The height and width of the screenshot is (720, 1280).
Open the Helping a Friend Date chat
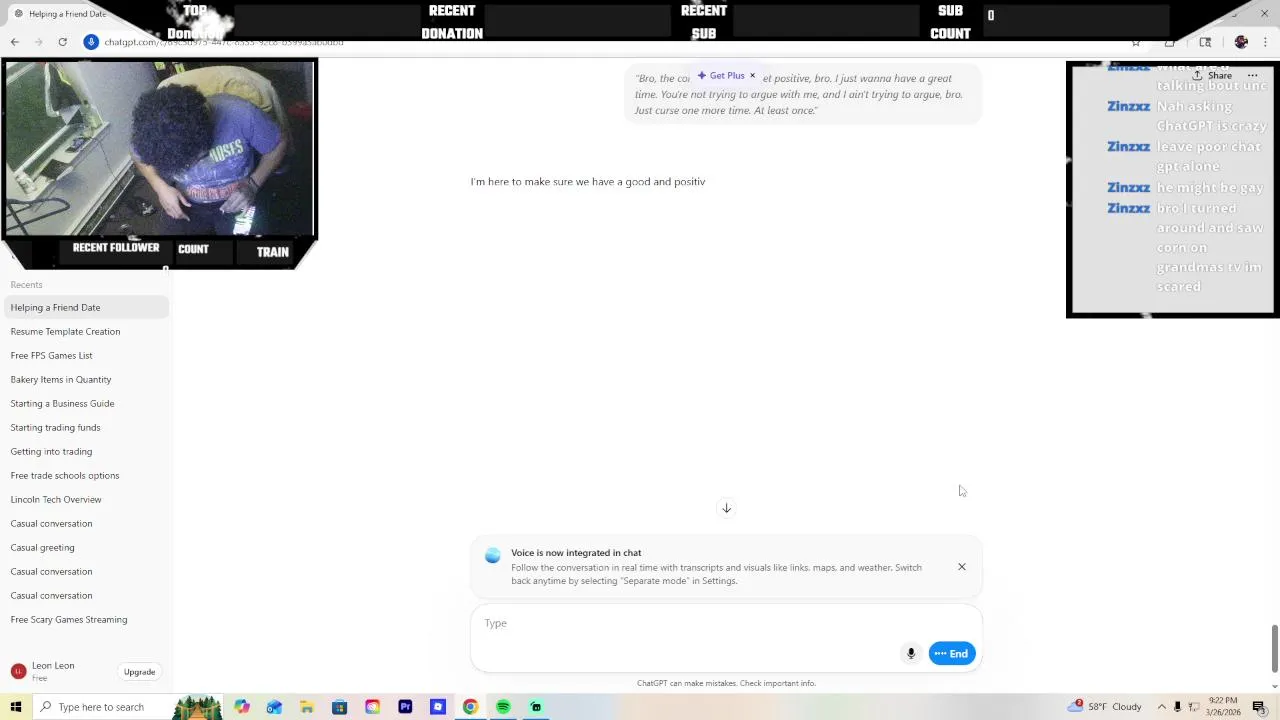[86, 308]
